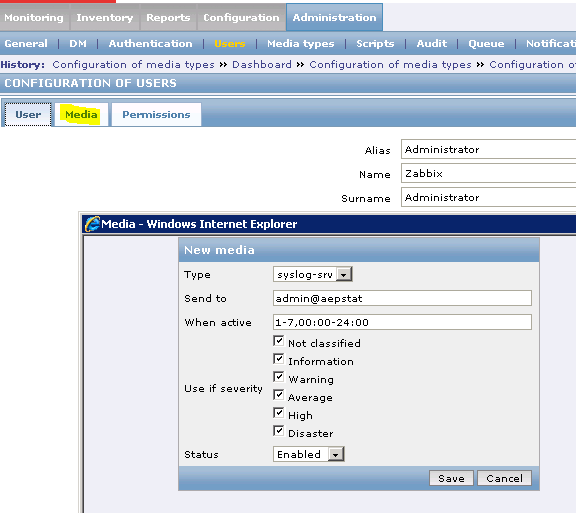Toggle the Disaster severity checkbox
Image resolution: width=576 pixels, height=513 pixels.
(x=278, y=431)
